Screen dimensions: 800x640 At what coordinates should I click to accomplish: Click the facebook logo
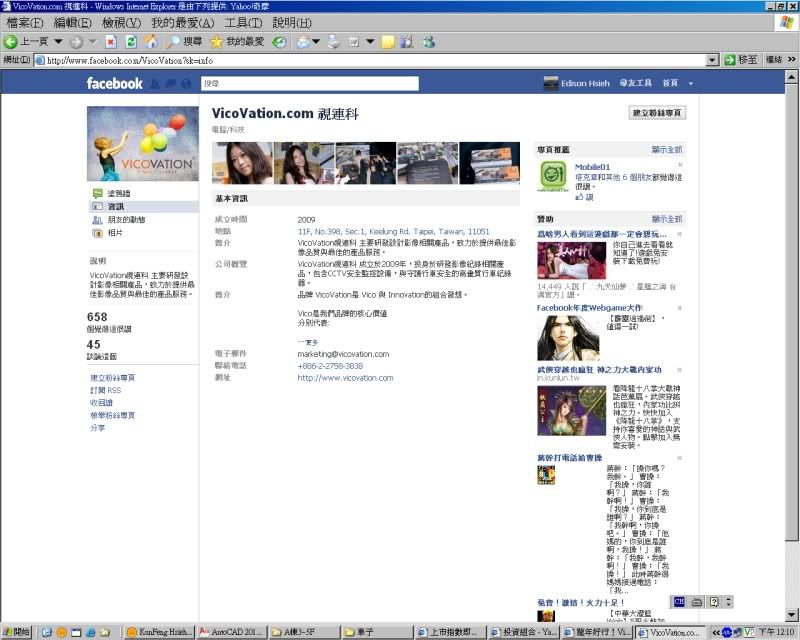tap(114, 83)
